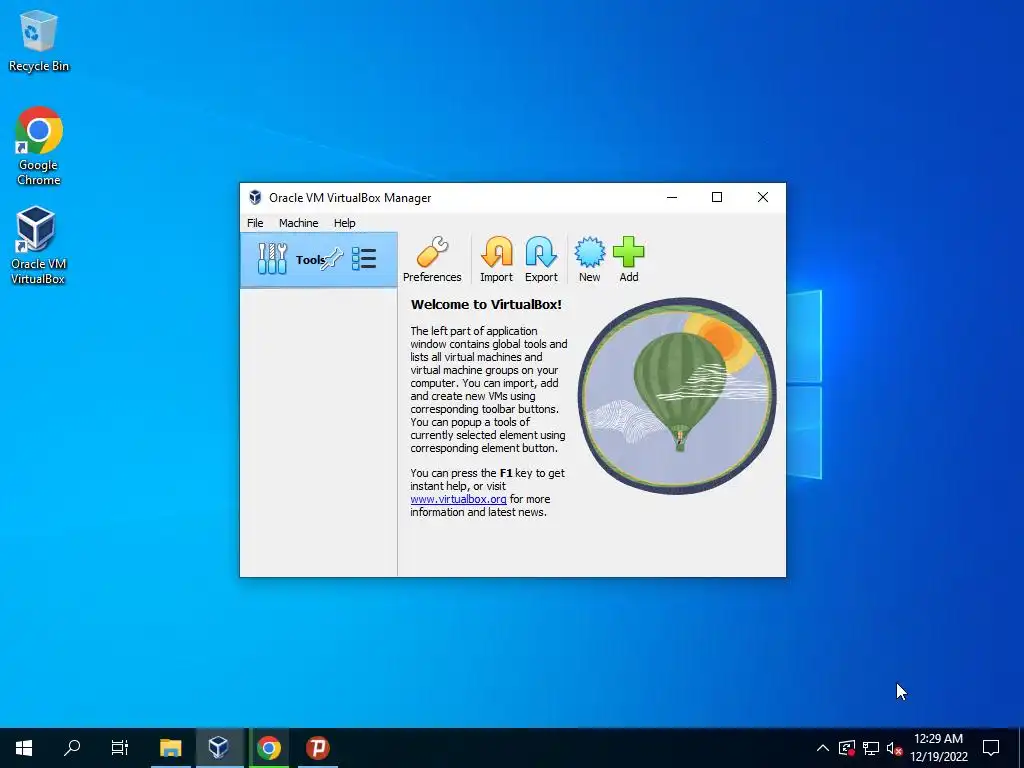
Task: Select the Tools item in left pane
Action: [318, 260]
